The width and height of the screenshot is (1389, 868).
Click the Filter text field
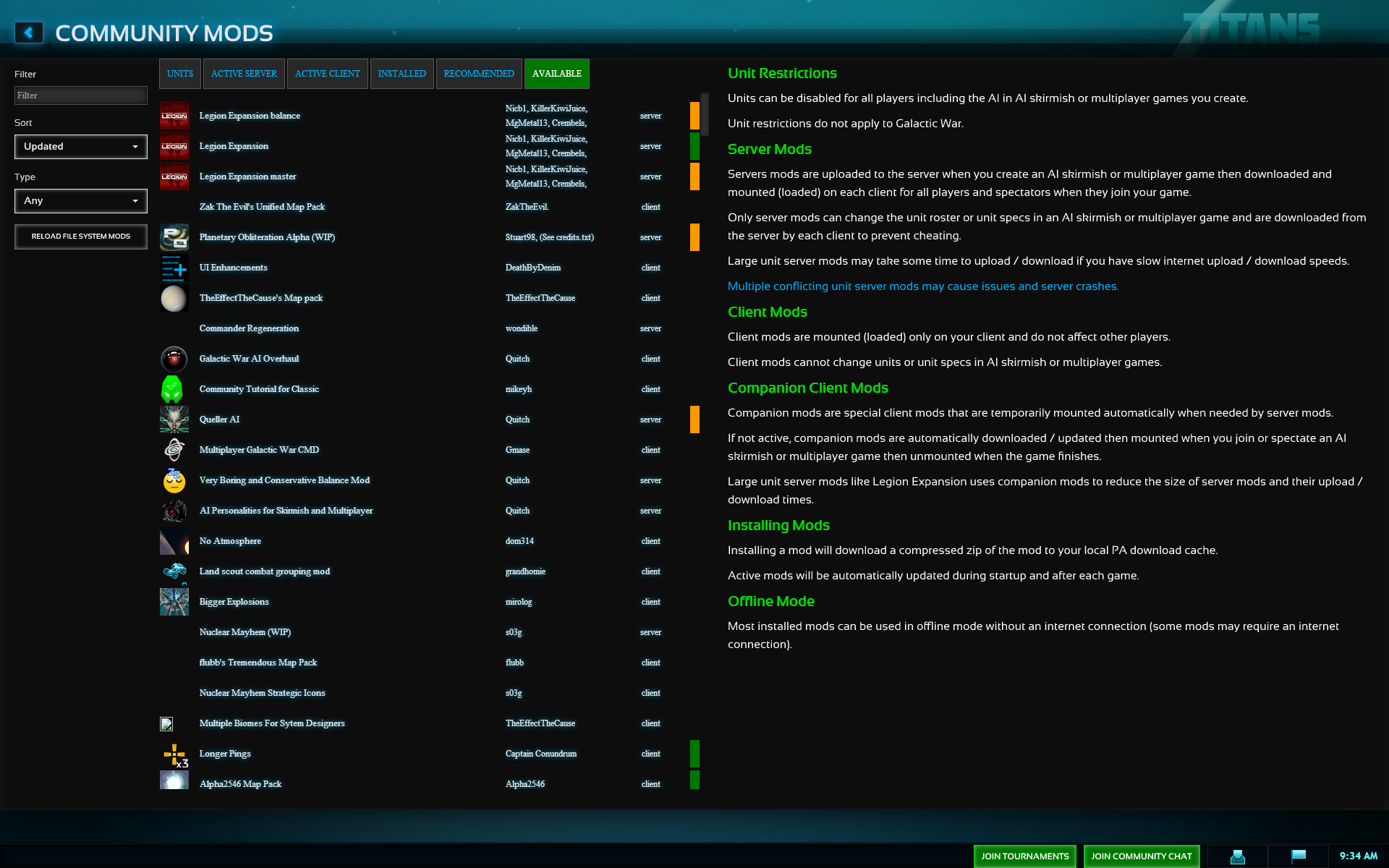[x=81, y=95]
